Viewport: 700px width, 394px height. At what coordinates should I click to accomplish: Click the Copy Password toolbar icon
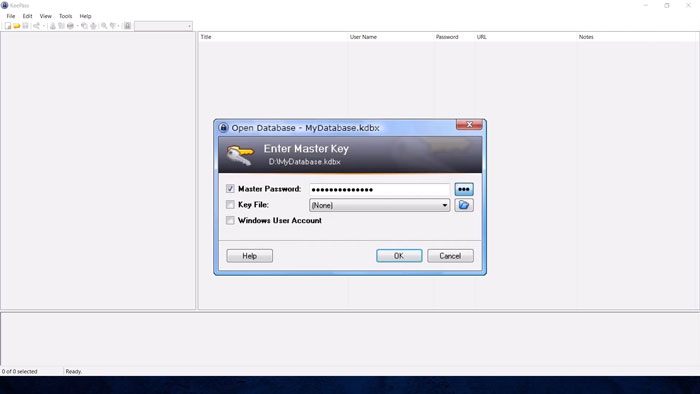click(x=61, y=26)
